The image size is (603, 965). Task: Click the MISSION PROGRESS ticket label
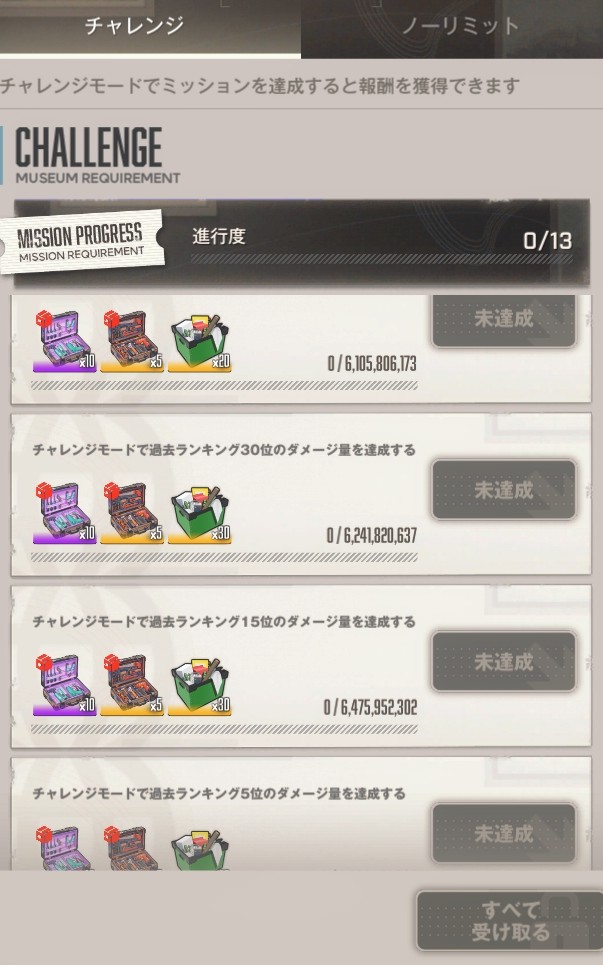coord(81,242)
